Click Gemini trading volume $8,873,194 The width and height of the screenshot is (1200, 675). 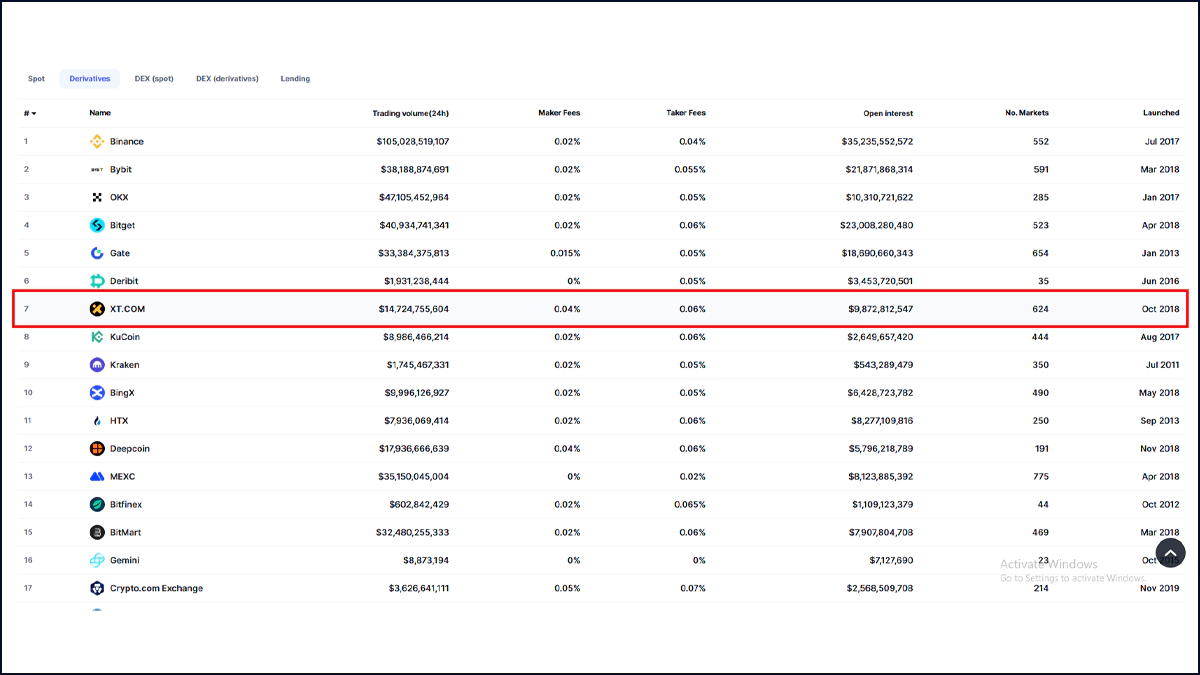(x=426, y=561)
